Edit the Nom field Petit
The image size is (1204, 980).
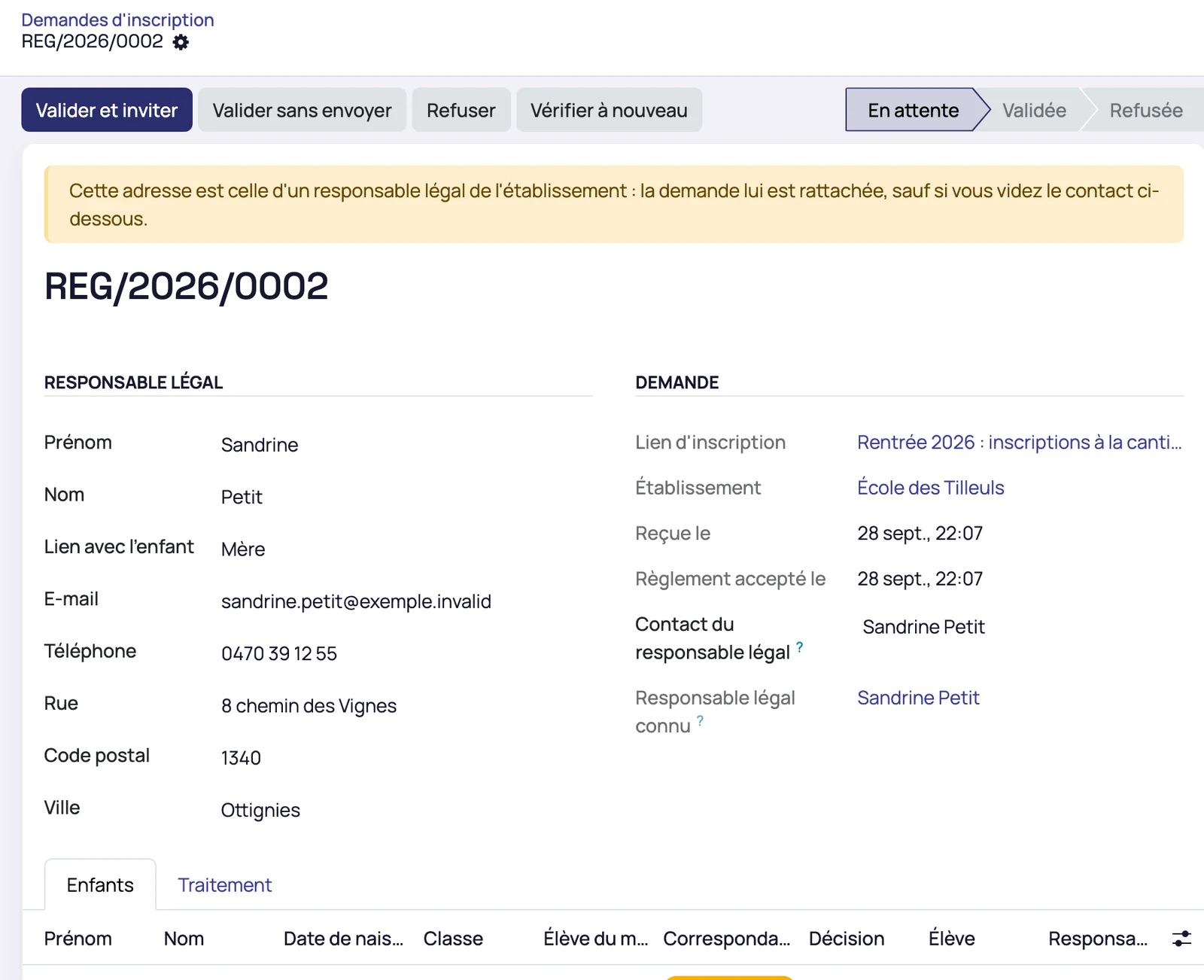pyautogui.click(x=406, y=497)
